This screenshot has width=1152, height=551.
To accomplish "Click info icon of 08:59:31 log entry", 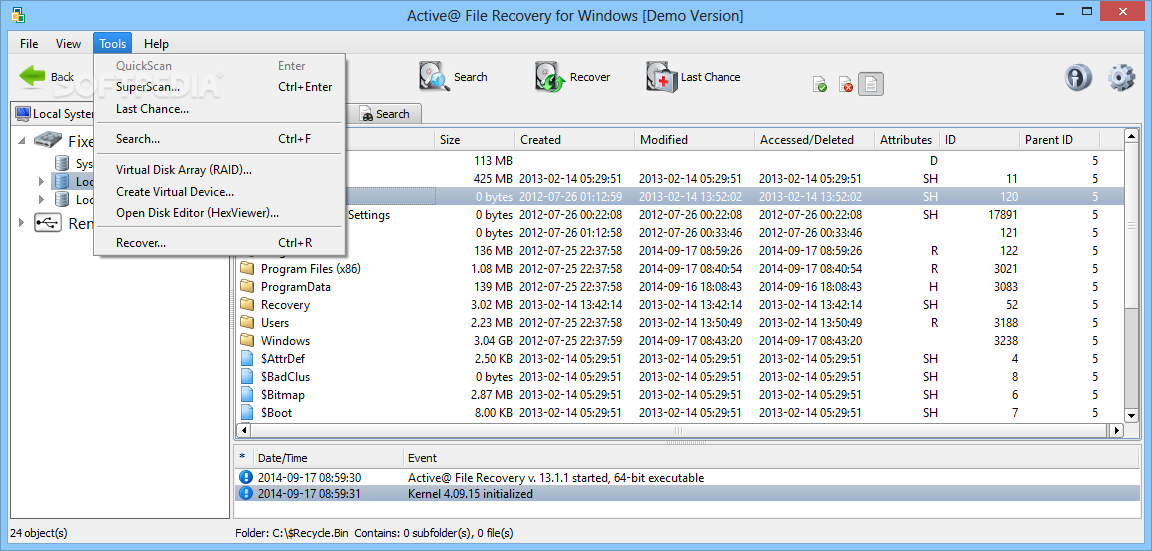I will click(245, 494).
